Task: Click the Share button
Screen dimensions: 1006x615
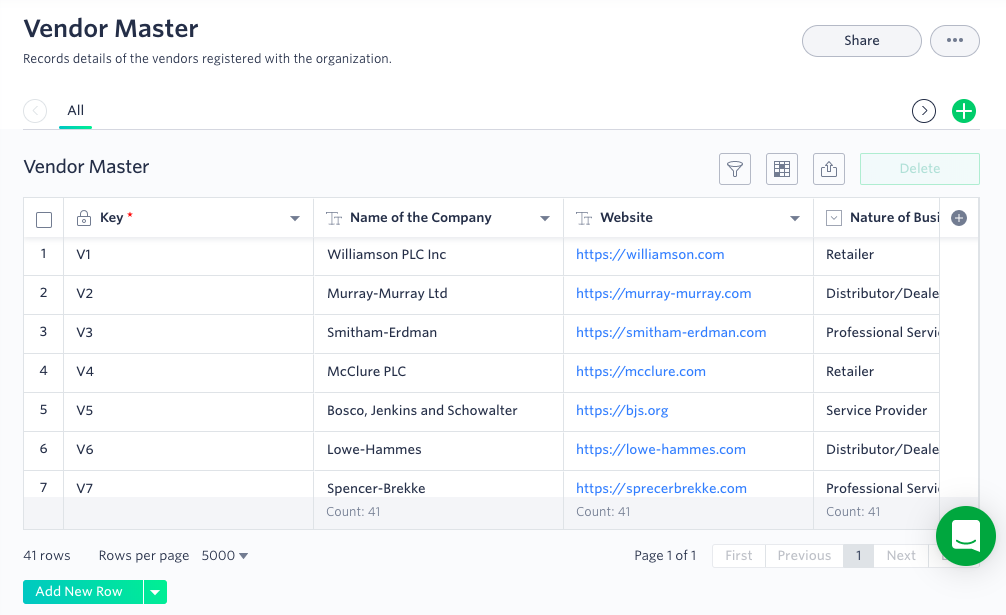Action: 861,41
